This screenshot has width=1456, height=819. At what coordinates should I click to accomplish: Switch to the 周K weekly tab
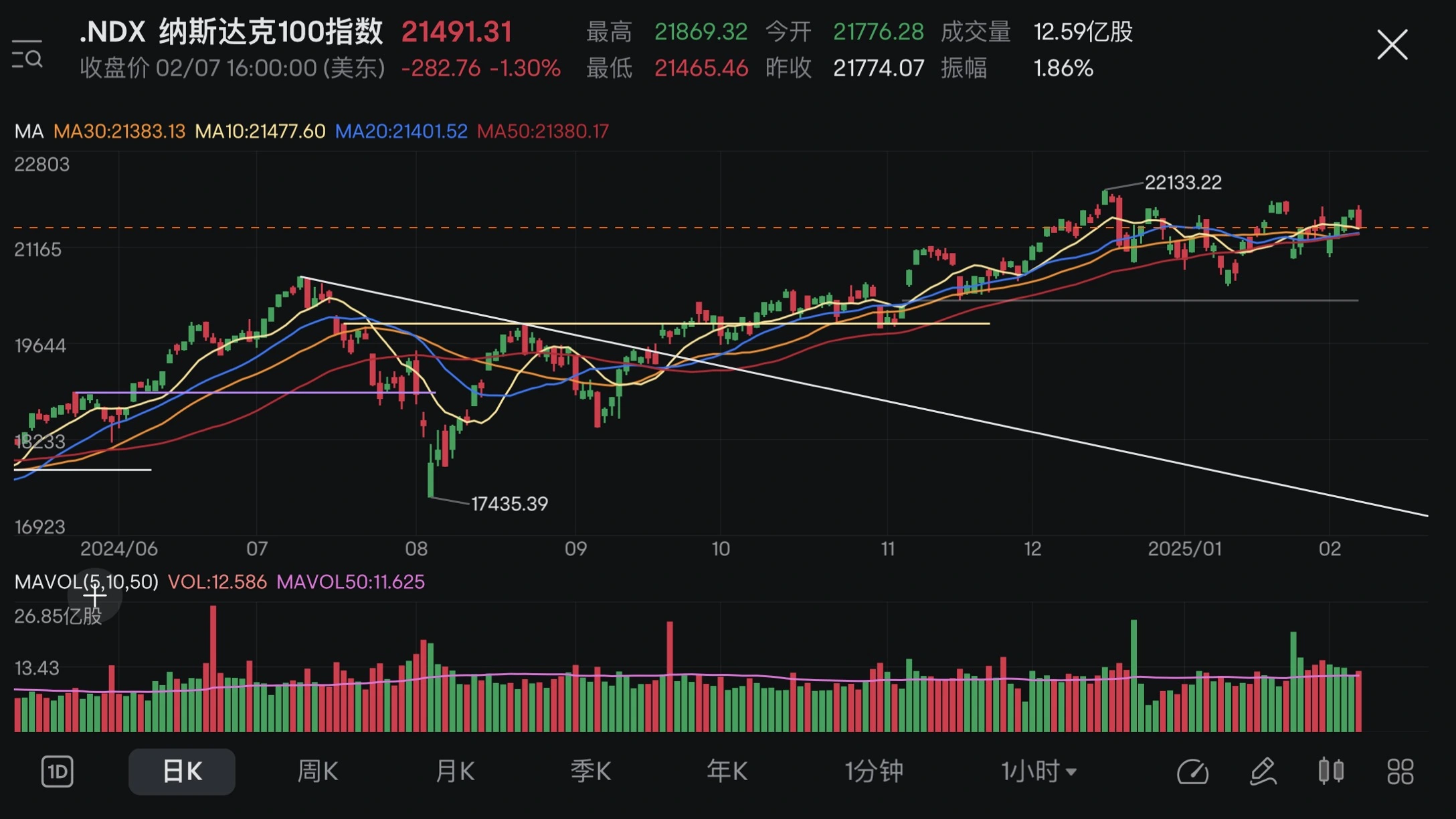(318, 771)
